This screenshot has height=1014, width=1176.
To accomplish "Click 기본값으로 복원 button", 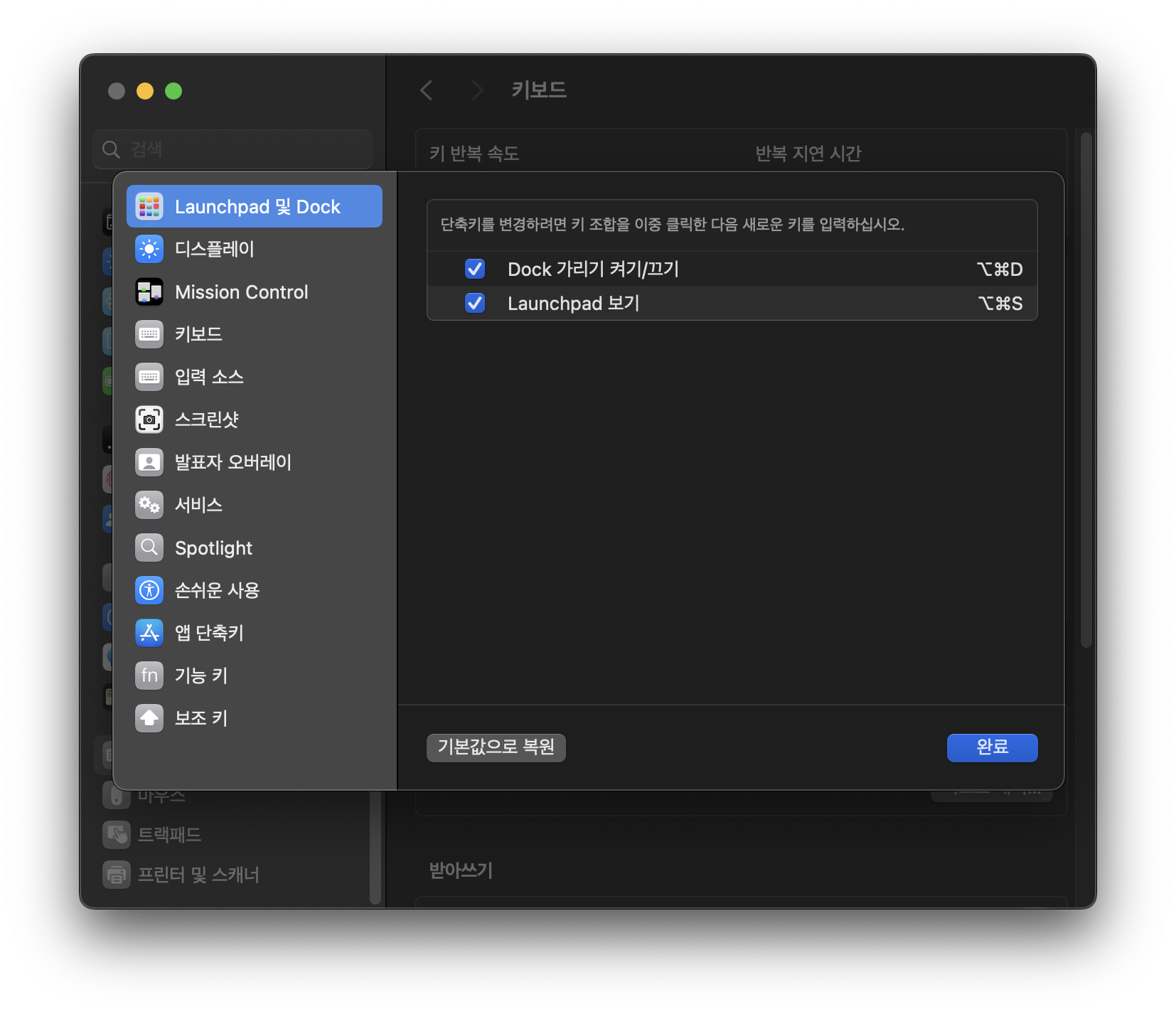I will coord(496,747).
